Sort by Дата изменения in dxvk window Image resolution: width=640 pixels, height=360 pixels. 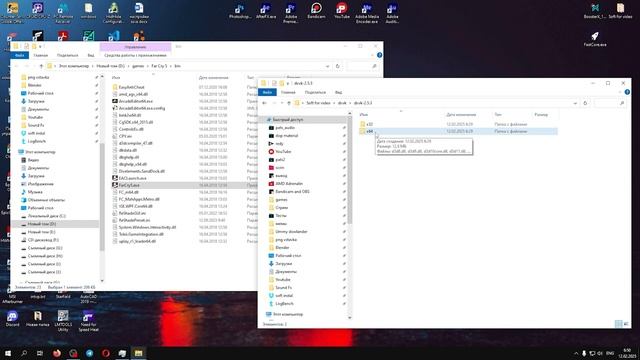pos(461,115)
